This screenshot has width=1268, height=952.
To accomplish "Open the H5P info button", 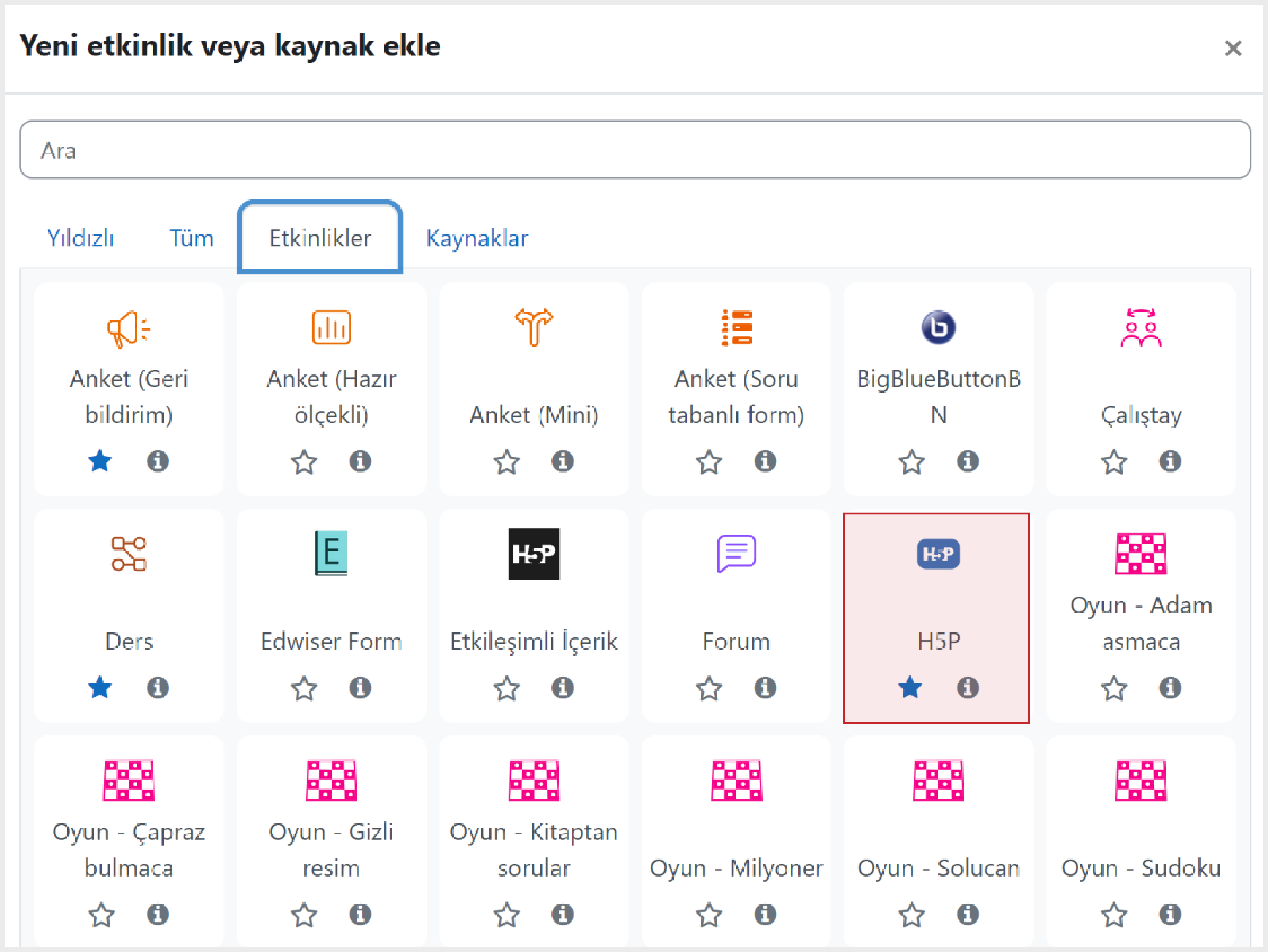I will 968,687.
